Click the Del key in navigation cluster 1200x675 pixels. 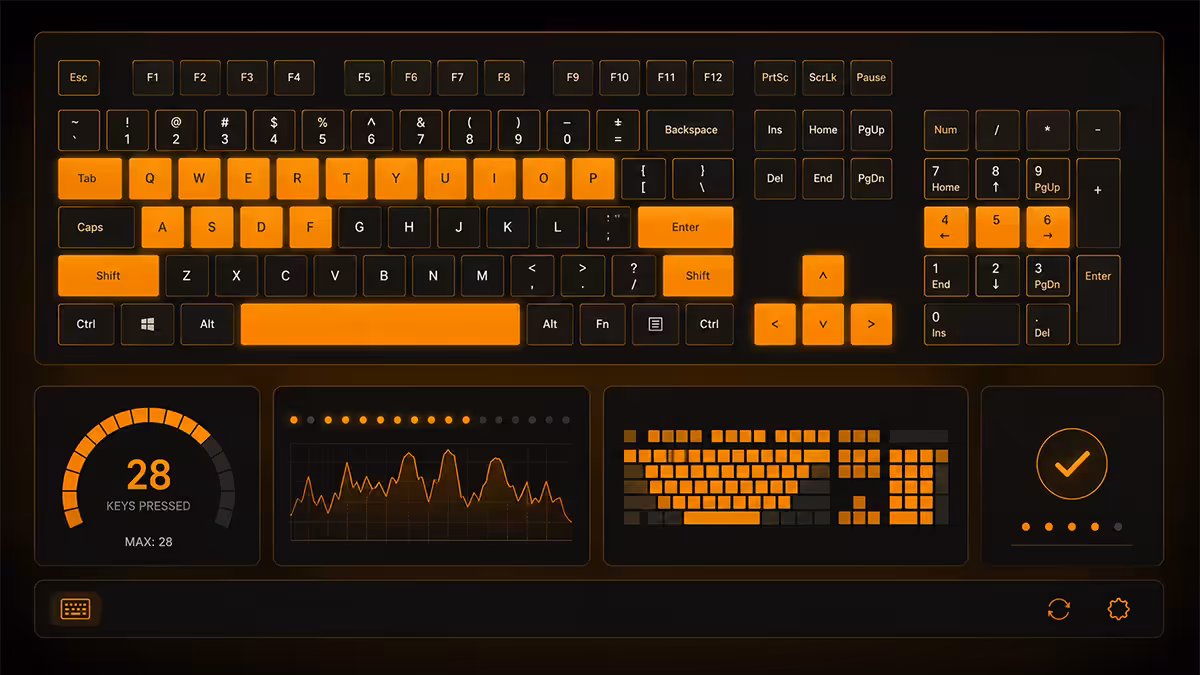point(775,178)
